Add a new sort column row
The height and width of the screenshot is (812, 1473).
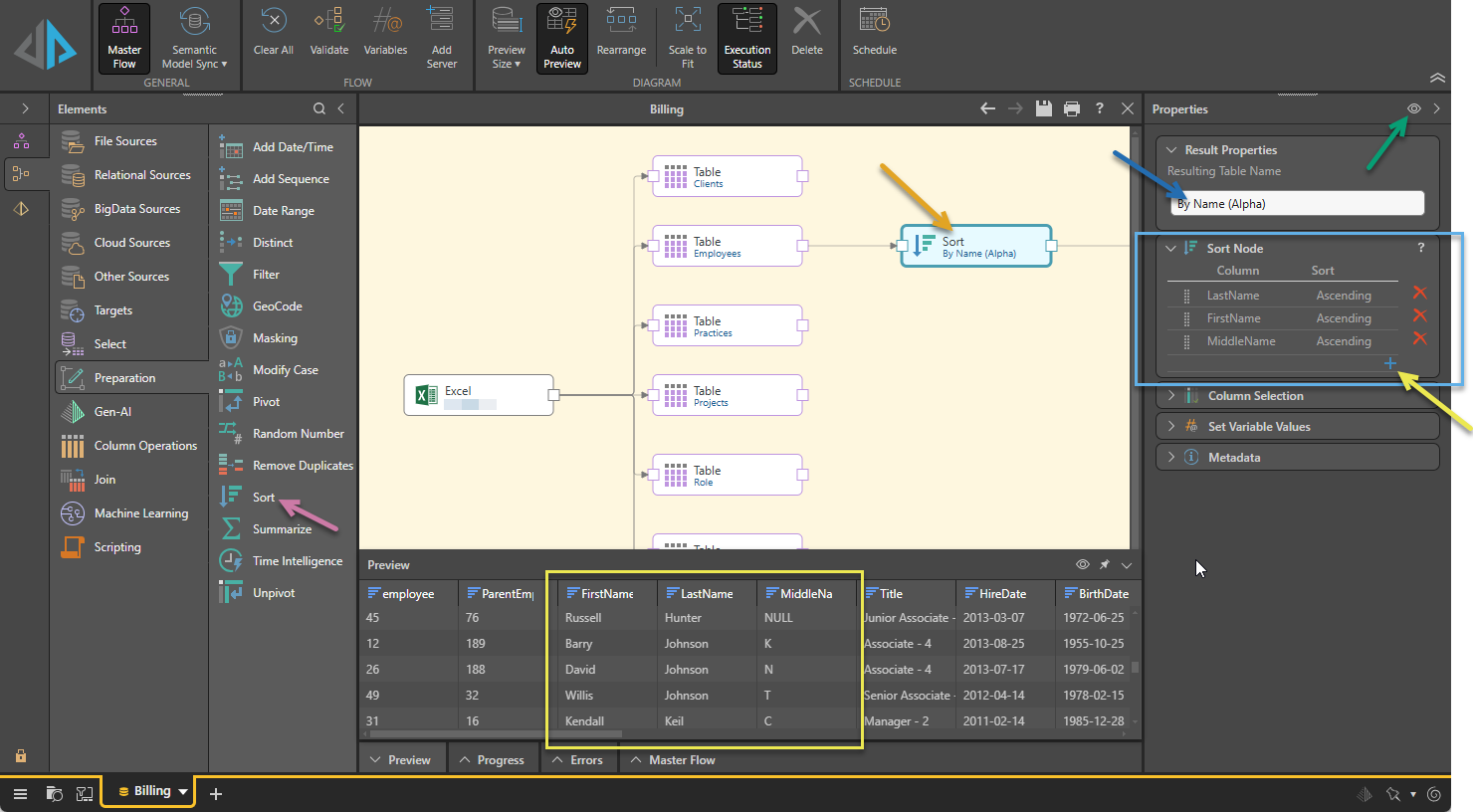point(1390,363)
